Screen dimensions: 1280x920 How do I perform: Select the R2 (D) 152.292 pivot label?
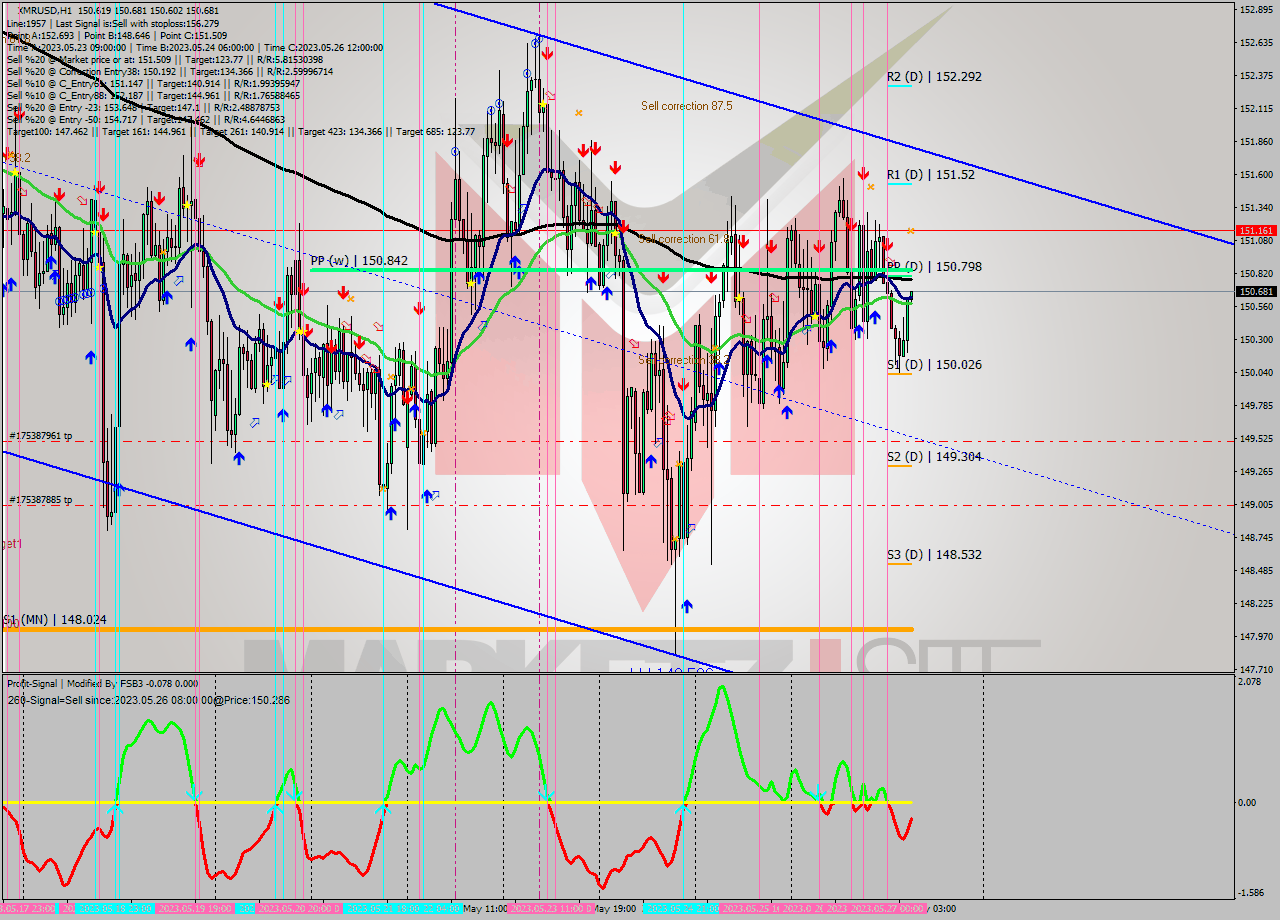(x=934, y=76)
